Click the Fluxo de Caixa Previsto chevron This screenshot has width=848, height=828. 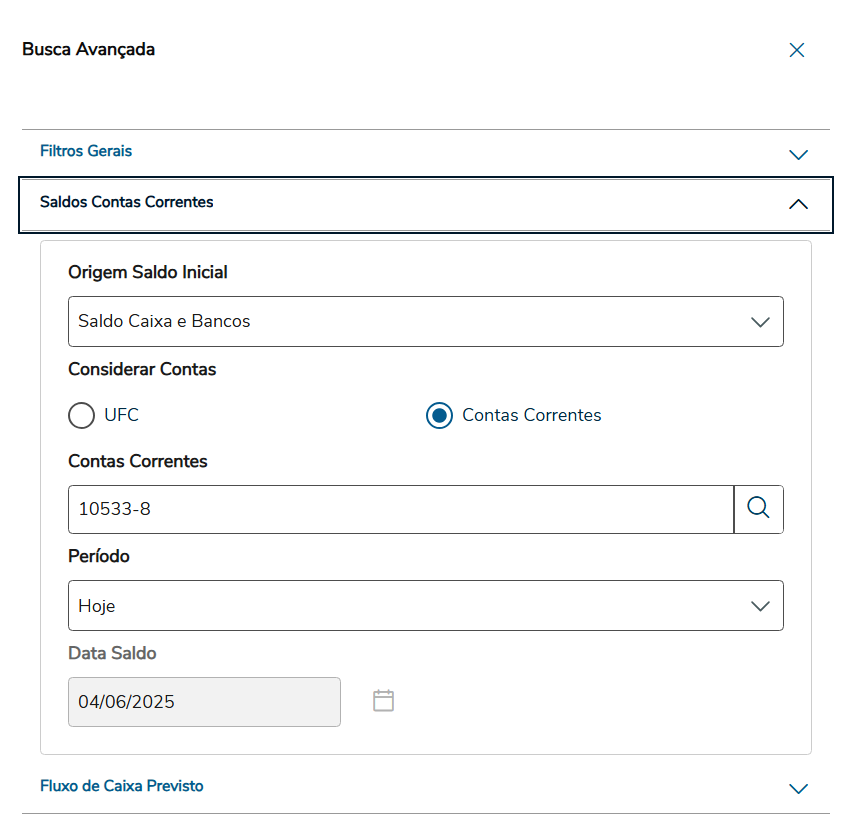coord(798,789)
